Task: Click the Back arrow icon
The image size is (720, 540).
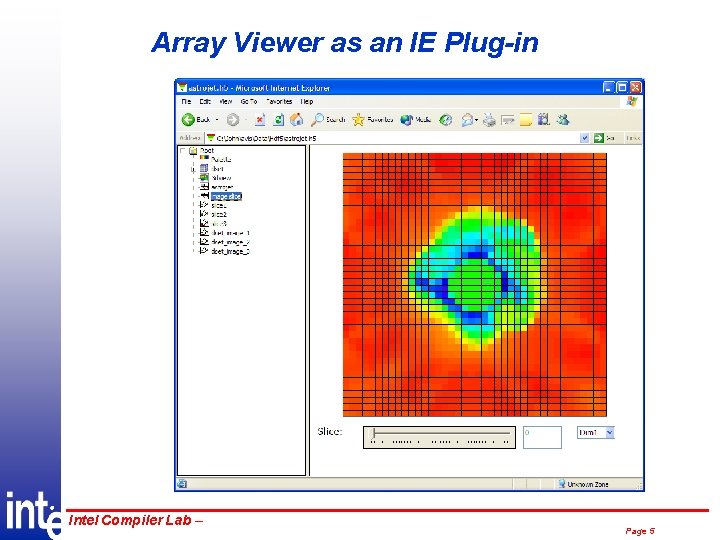Action: click(188, 120)
